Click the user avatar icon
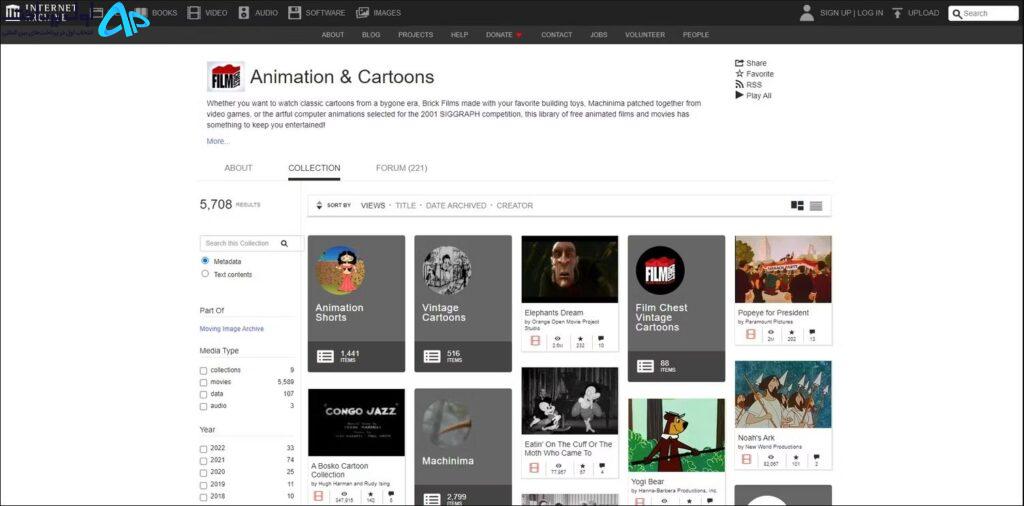This screenshot has width=1024, height=506. pos(807,12)
